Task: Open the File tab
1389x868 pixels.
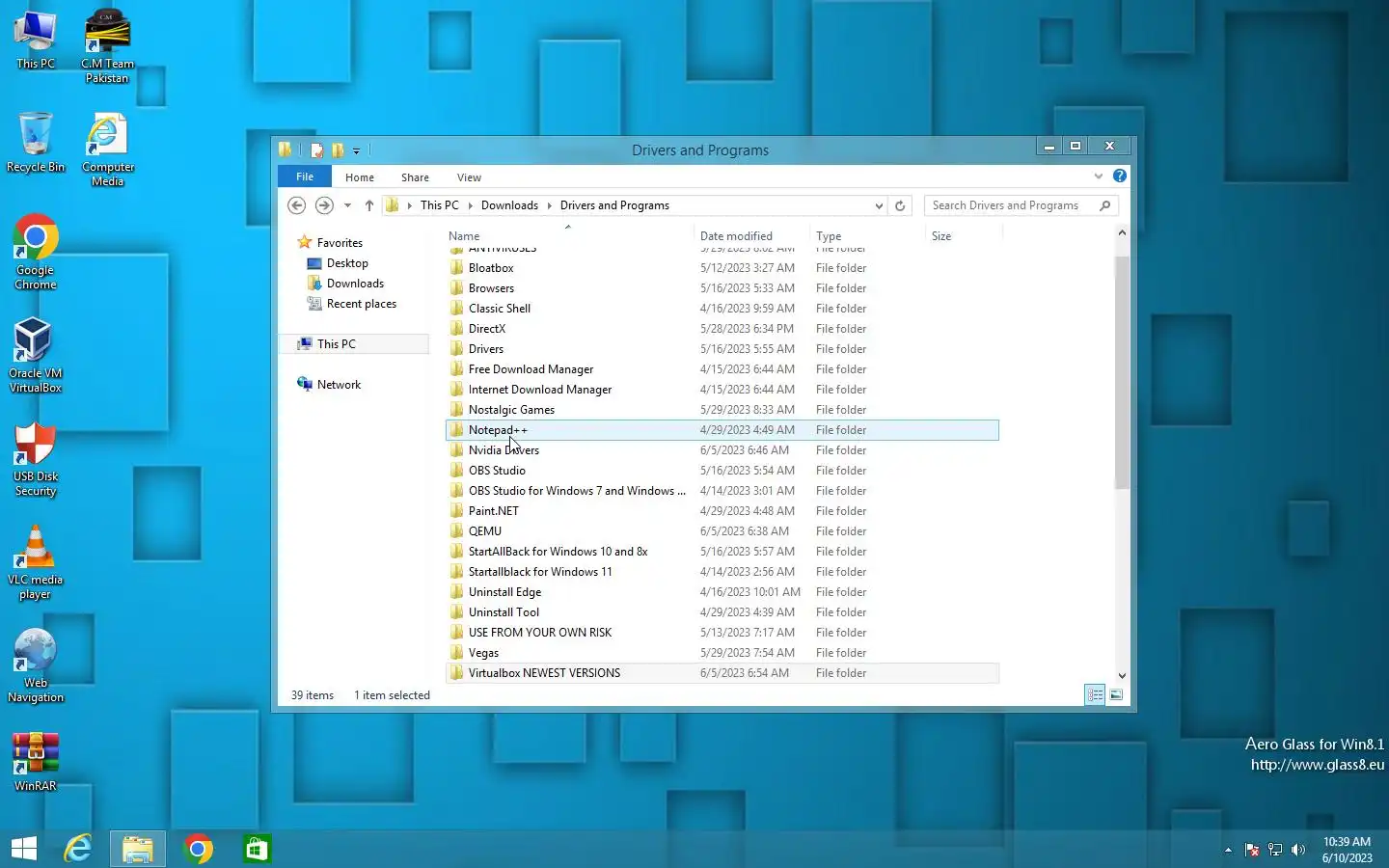Action: (x=305, y=176)
